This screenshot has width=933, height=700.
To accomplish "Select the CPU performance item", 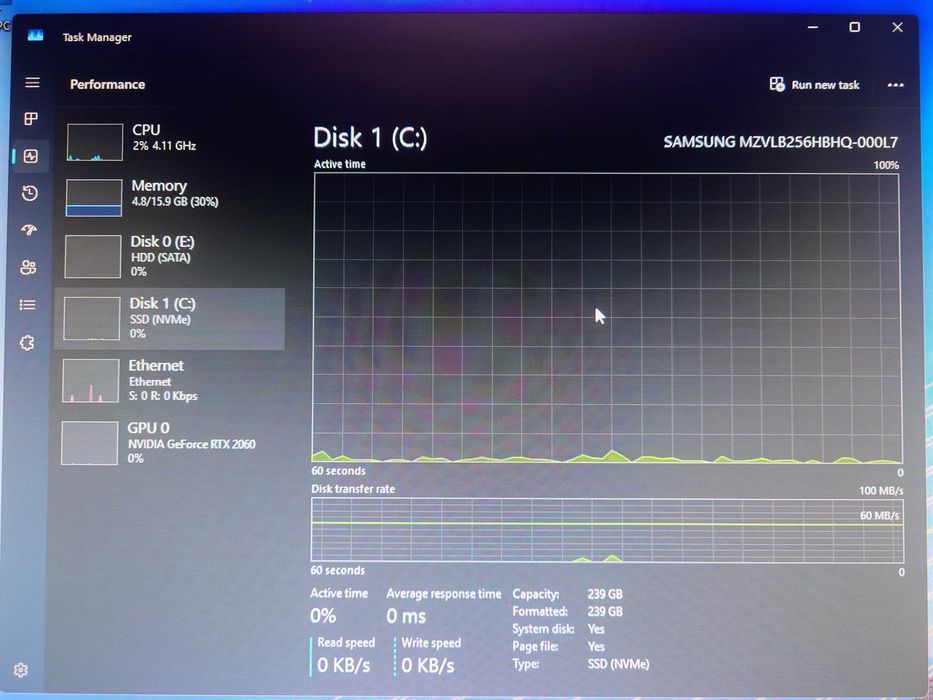I will 171,142.
